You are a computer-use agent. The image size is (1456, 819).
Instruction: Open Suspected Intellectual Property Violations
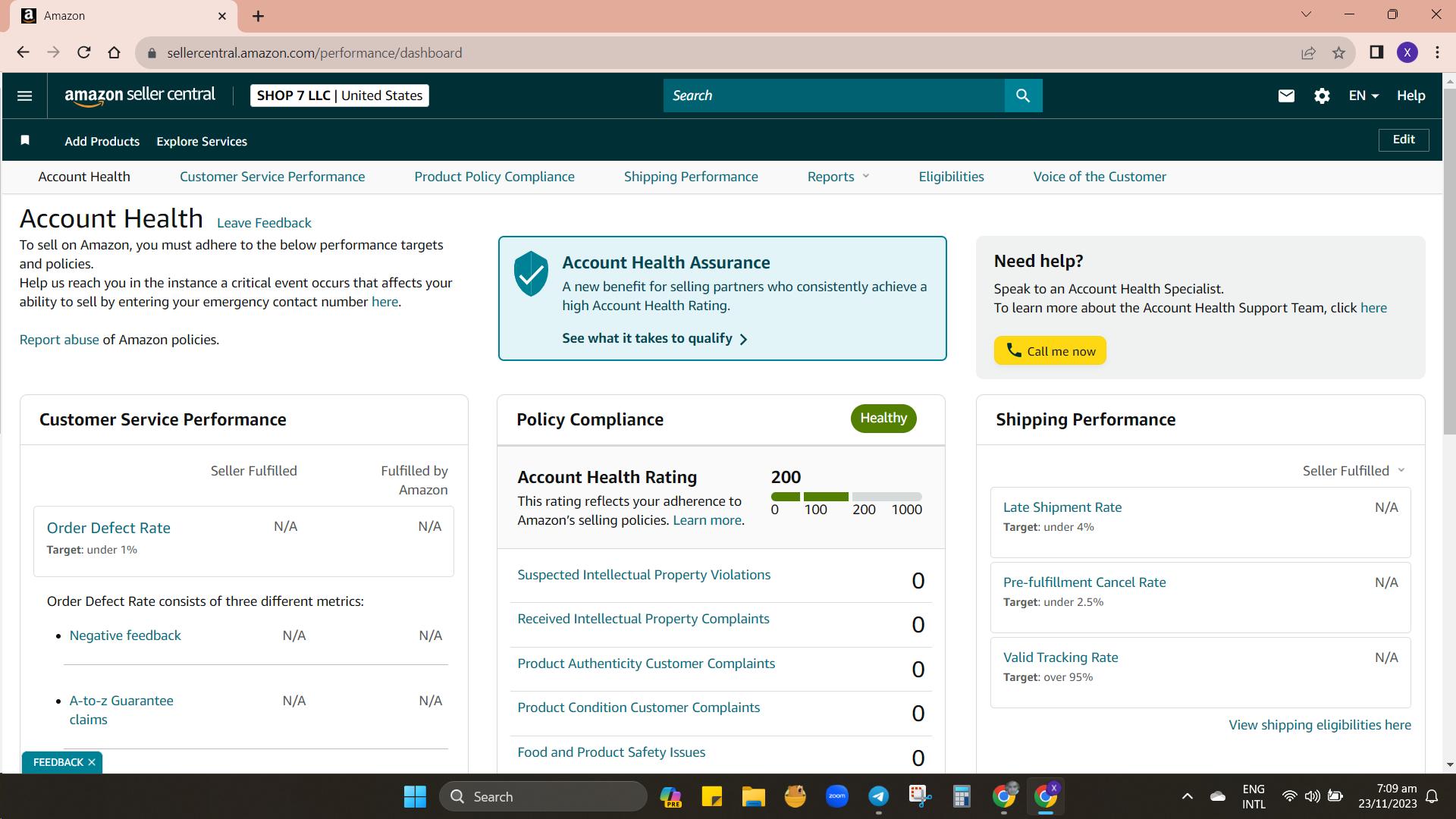[644, 575]
